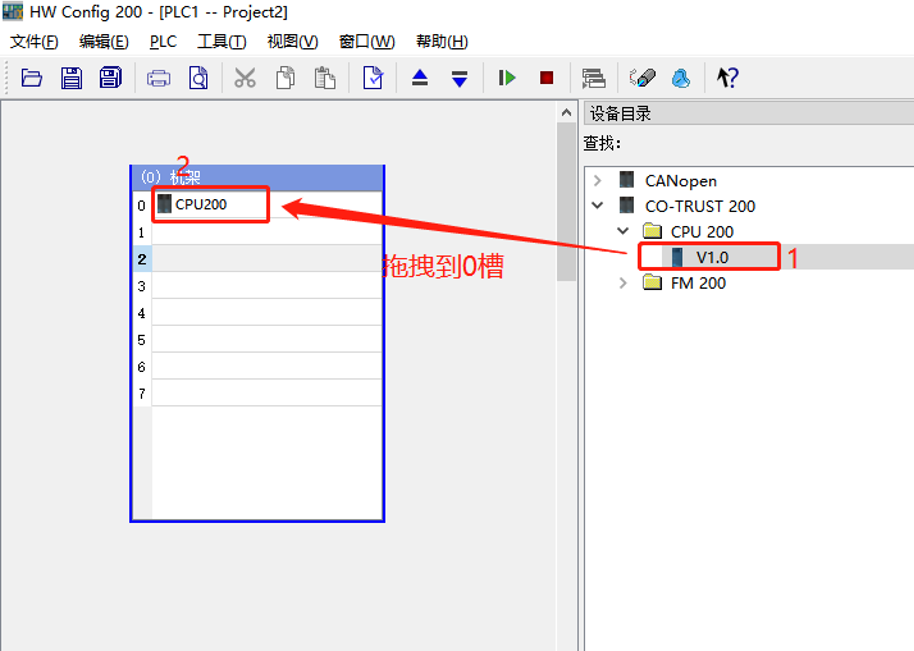The width and height of the screenshot is (914, 651).
Task: Click the scroll-up arrow of rack view
Action: pyautogui.click(x=566, y=113)
